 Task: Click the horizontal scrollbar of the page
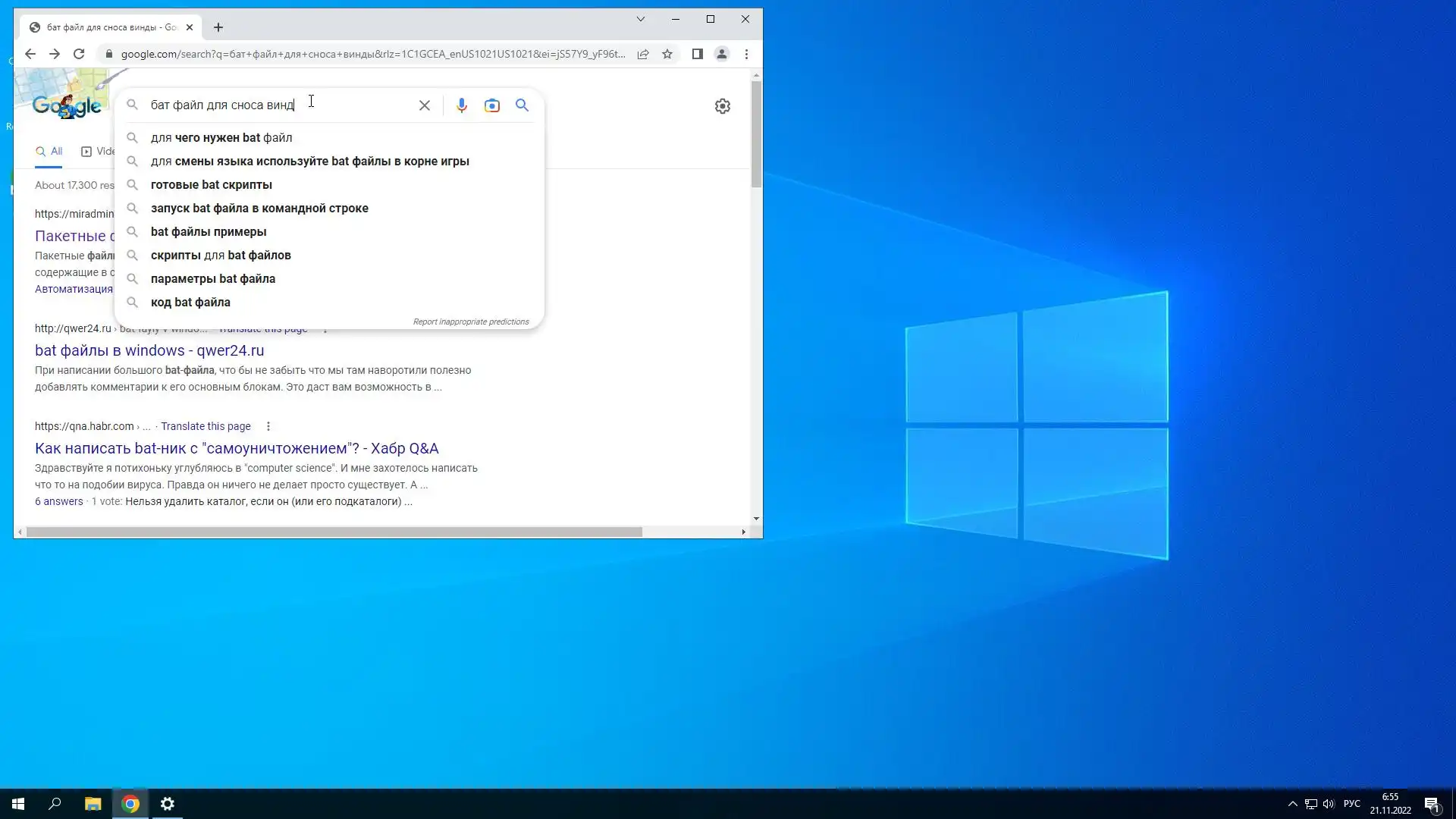334,532
